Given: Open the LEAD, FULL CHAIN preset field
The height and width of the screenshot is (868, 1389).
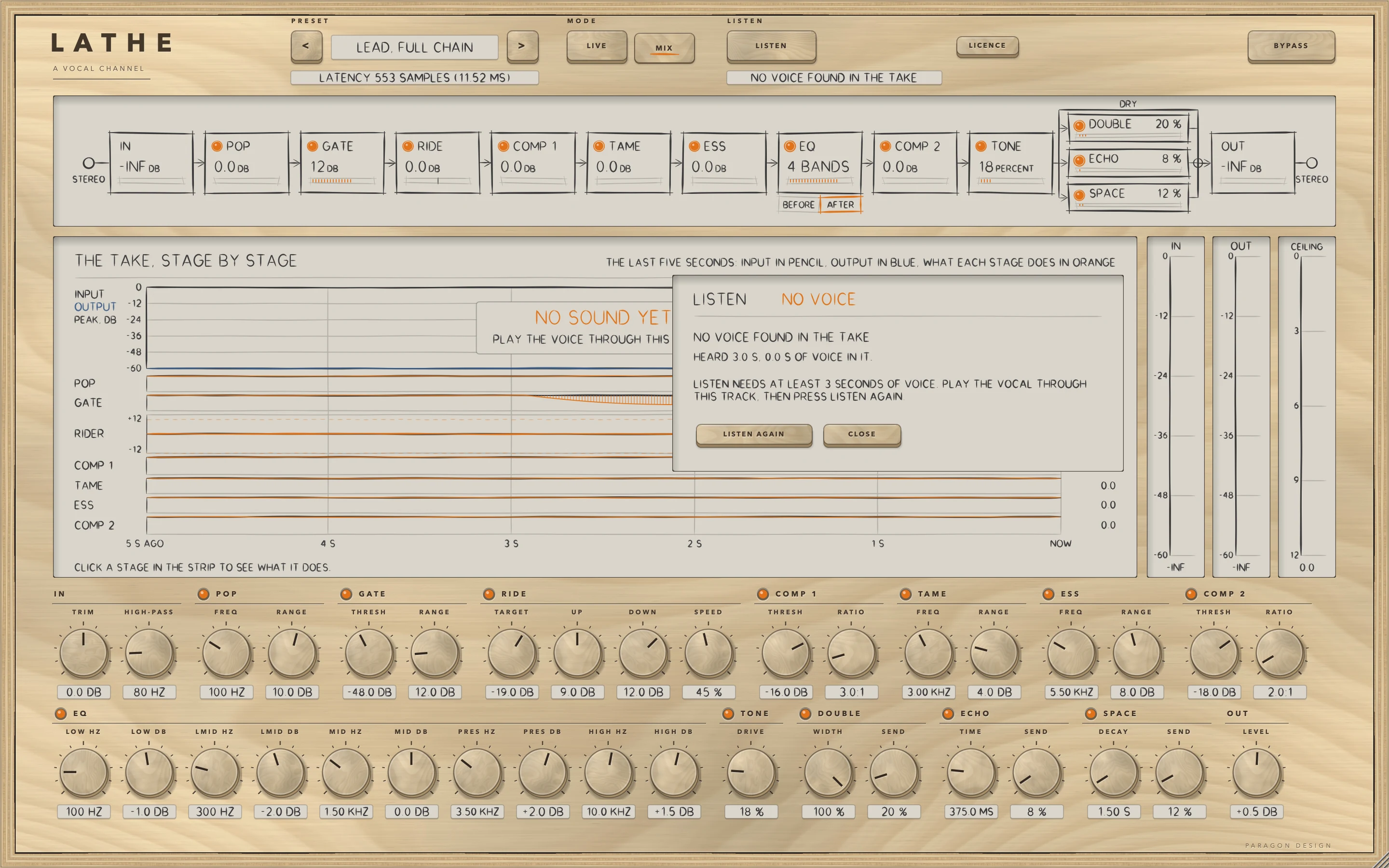Looking at the screenshot, I should point(414,47).
